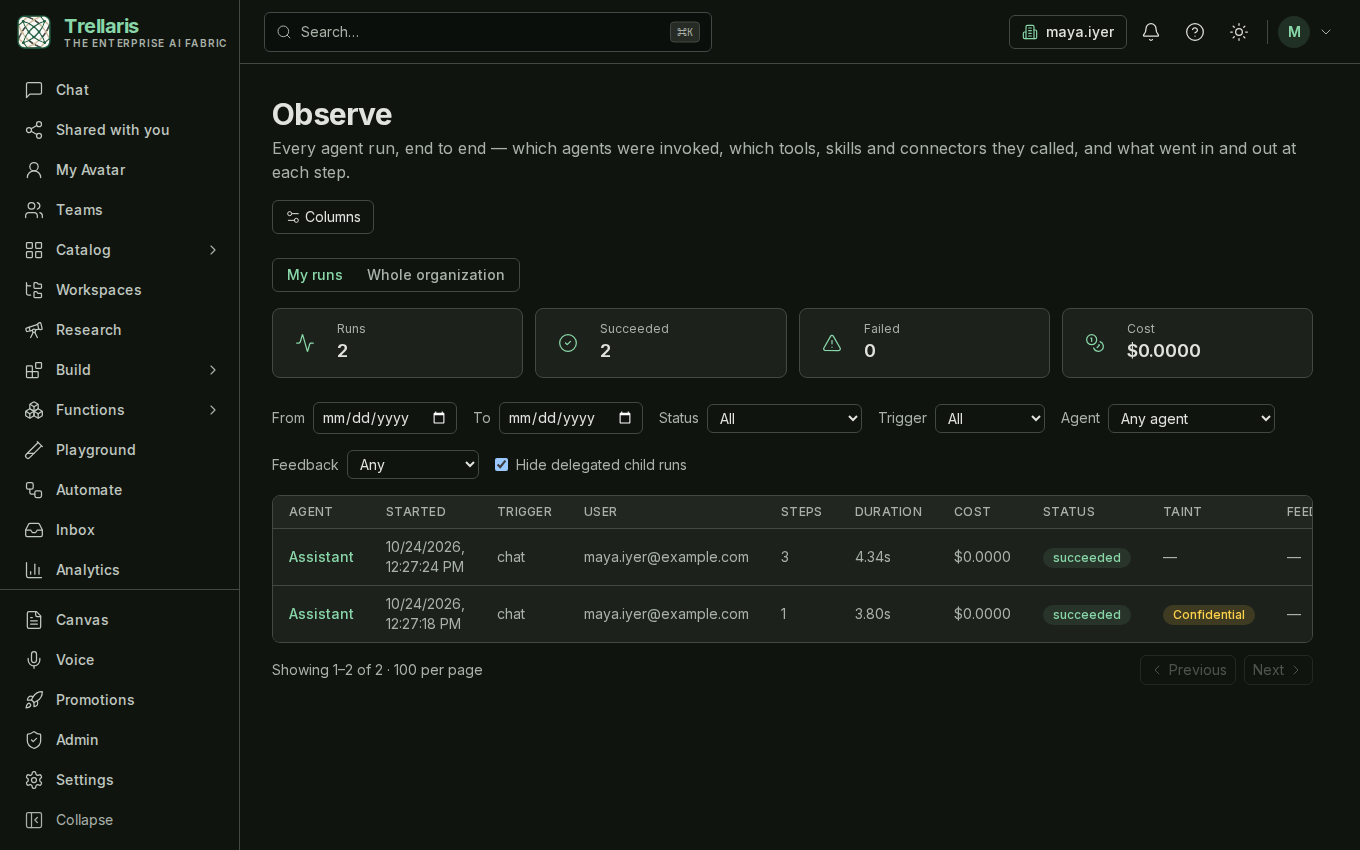Image resolution: width=1360 pixels, height=850 pixels.
Task: Switch to the My runs tab
Action: (x=315, y=275)
